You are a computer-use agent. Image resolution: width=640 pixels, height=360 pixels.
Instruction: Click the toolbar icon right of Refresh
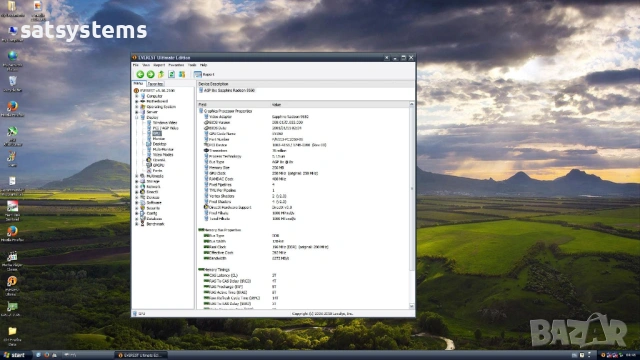coord(182,74)
